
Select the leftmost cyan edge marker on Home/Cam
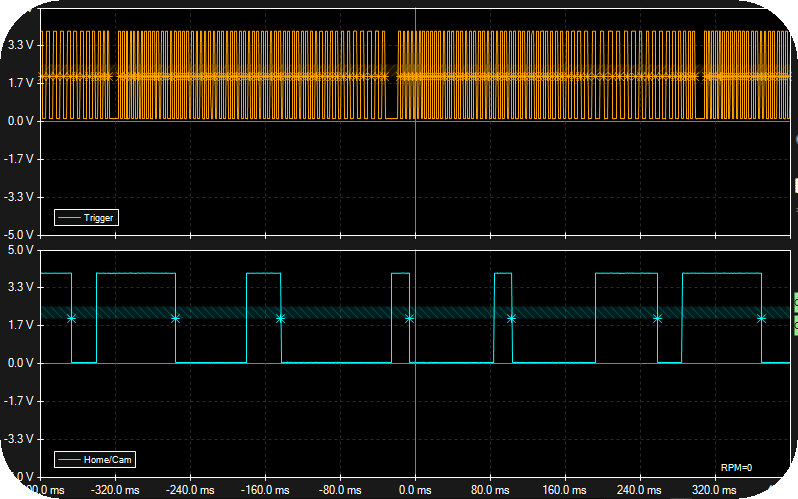(x=71, y=318)
